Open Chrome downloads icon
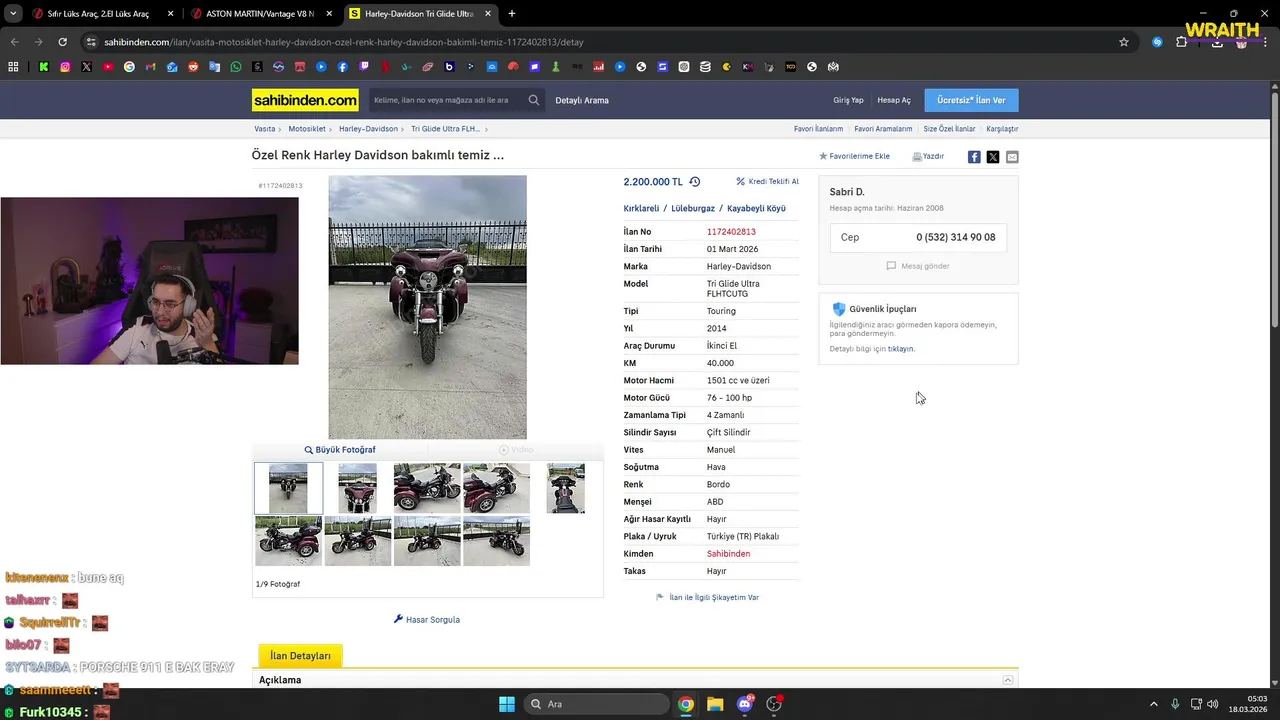The image size is (1280, 720). tap(1217, 42)
